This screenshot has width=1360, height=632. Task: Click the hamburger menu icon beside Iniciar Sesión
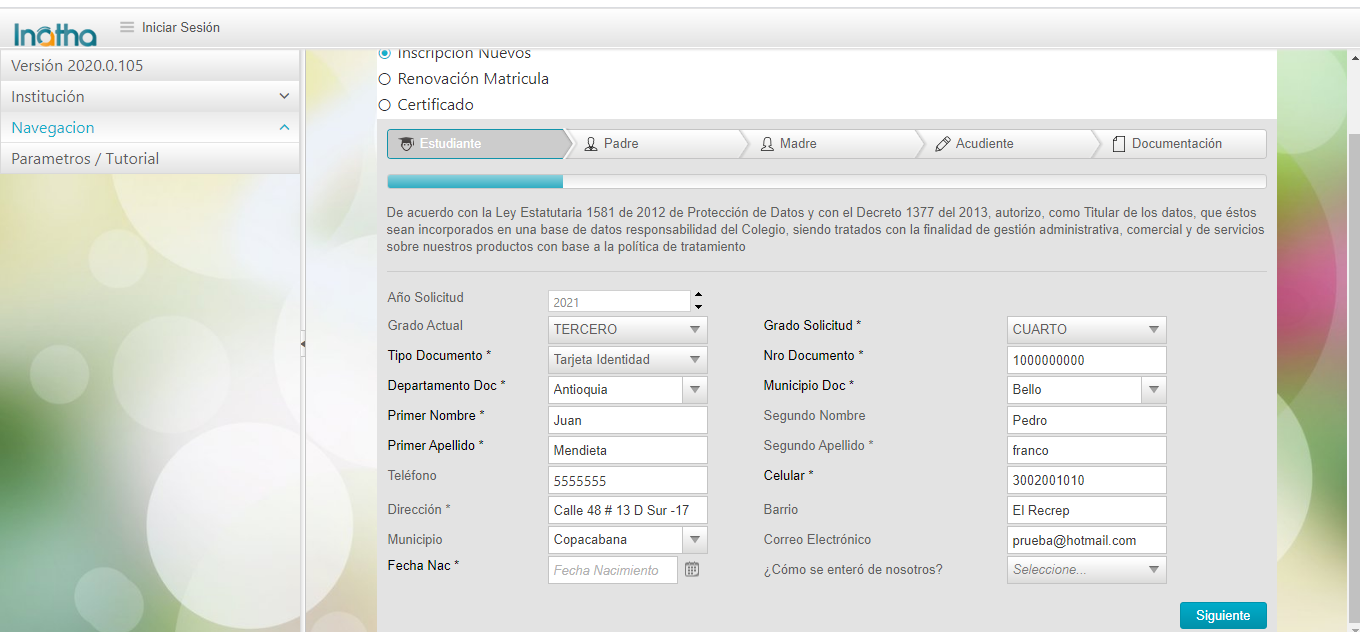point(127,27)
